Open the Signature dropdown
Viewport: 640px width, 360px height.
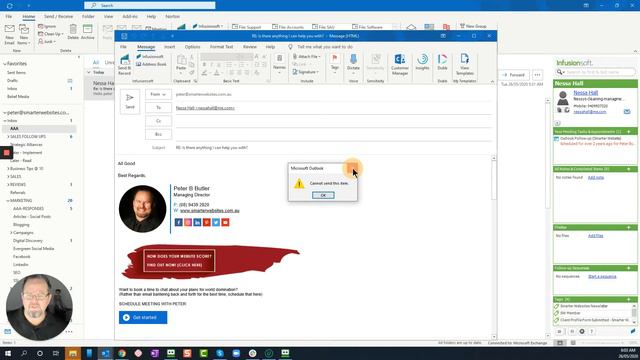pyautogui.click(x=305, y=72)
